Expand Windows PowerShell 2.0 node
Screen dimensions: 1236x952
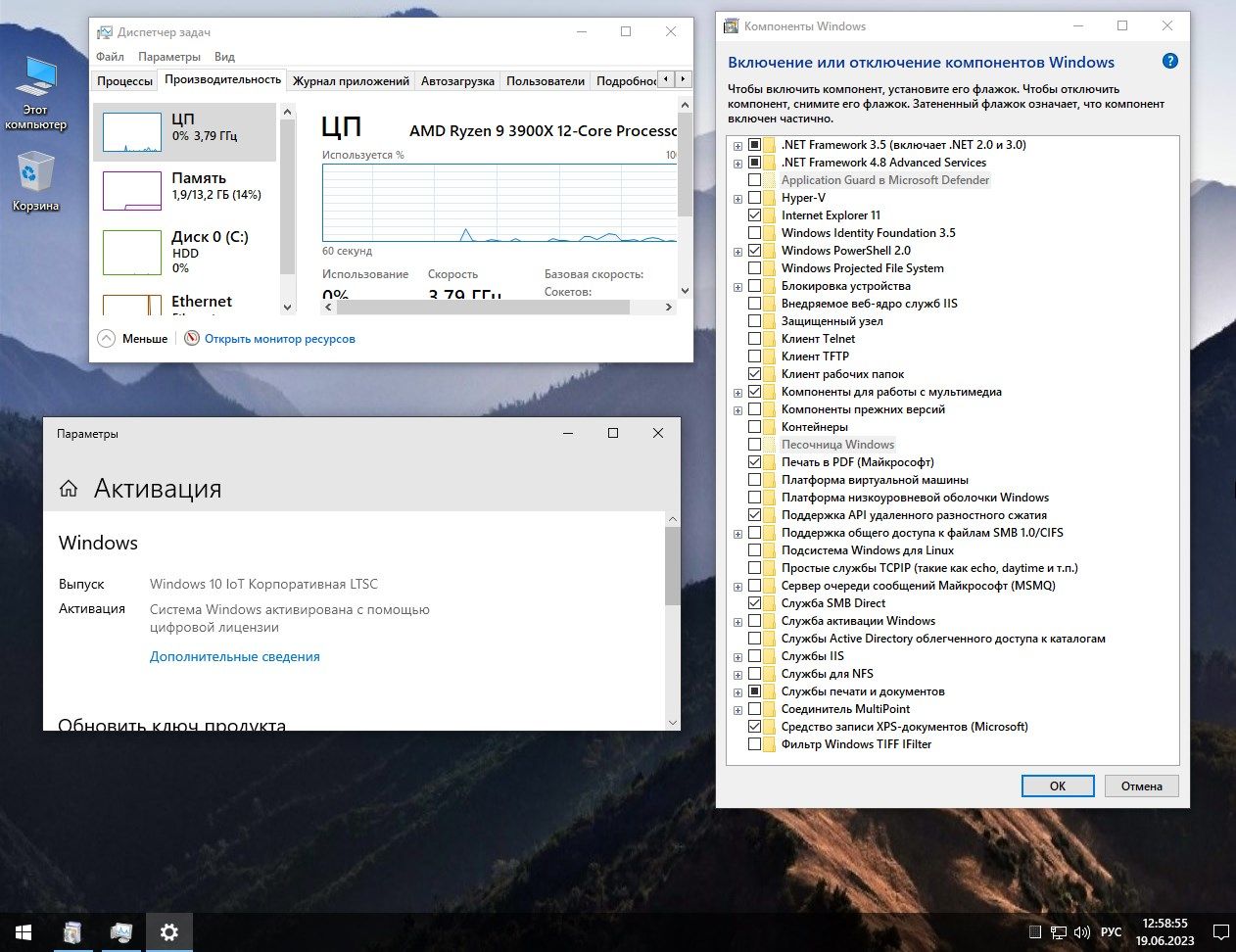point(737,252)
